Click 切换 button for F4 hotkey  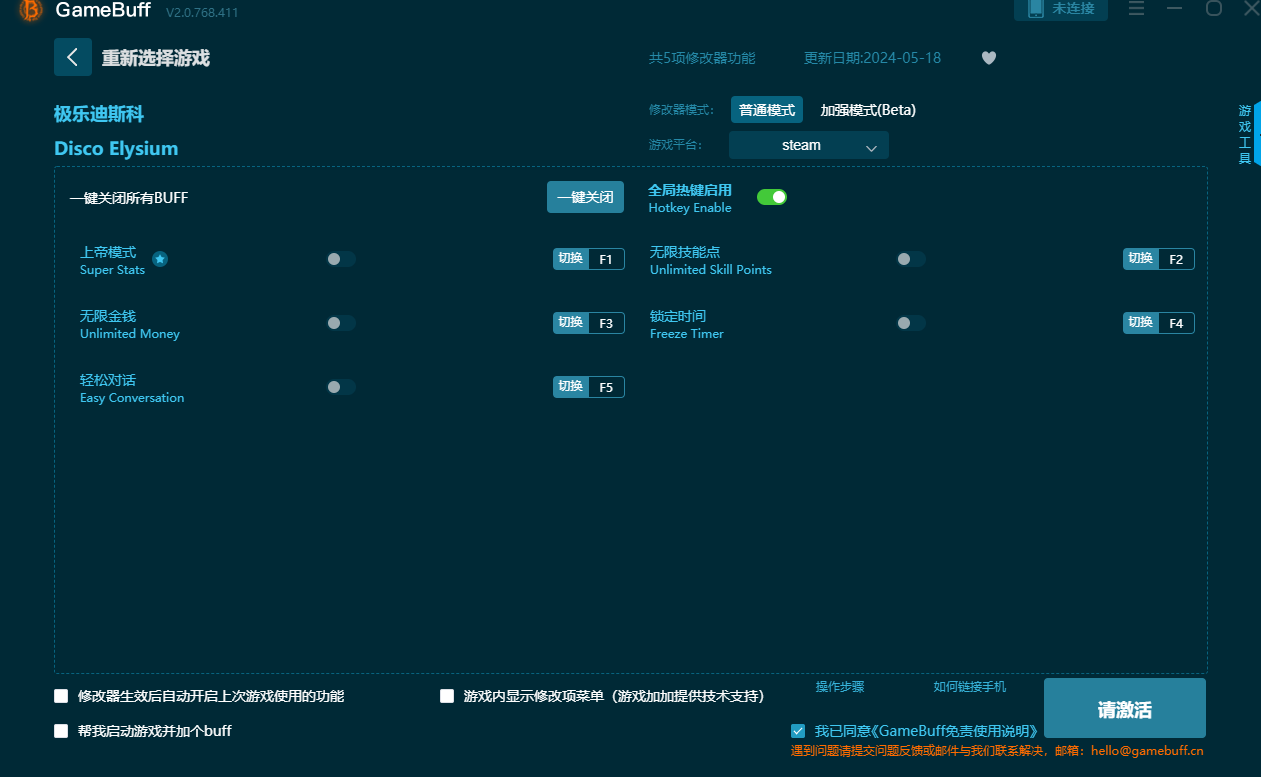tap(1141, 323)
